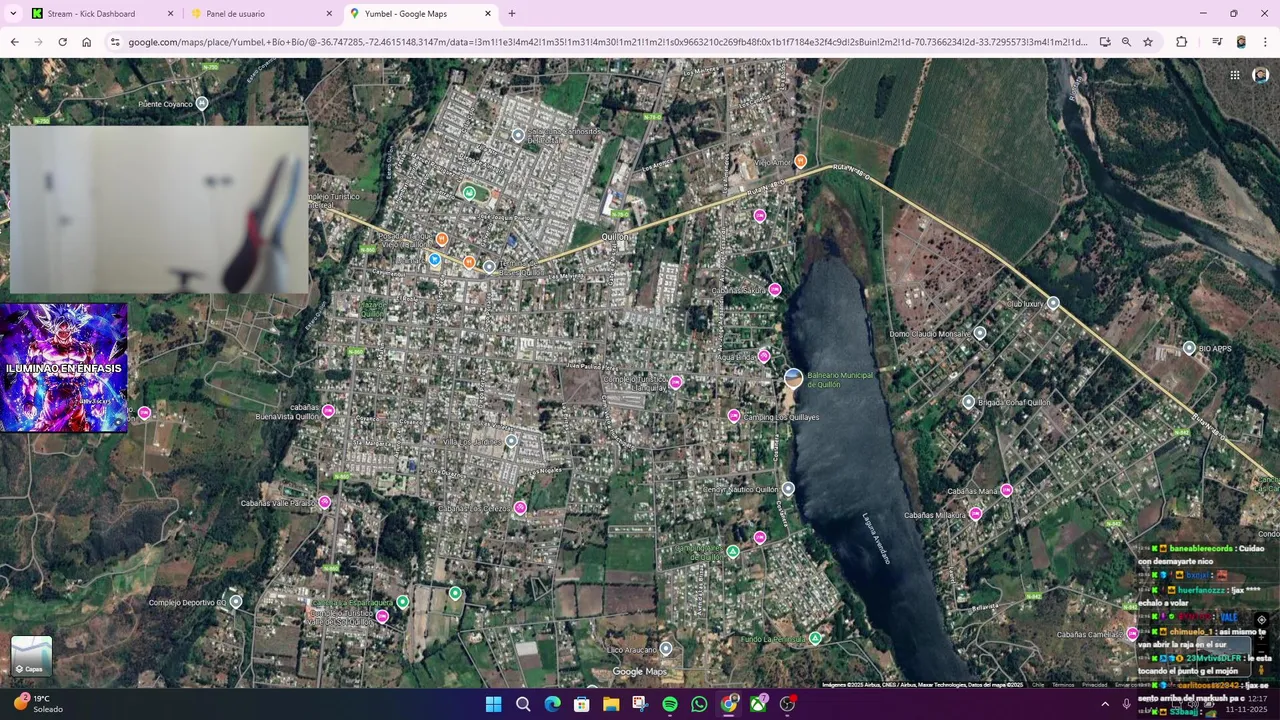The width and height of the screenshot is (1280, 720).
Task: Open File Explorer from the taskbar
Action: coord(611,704)
